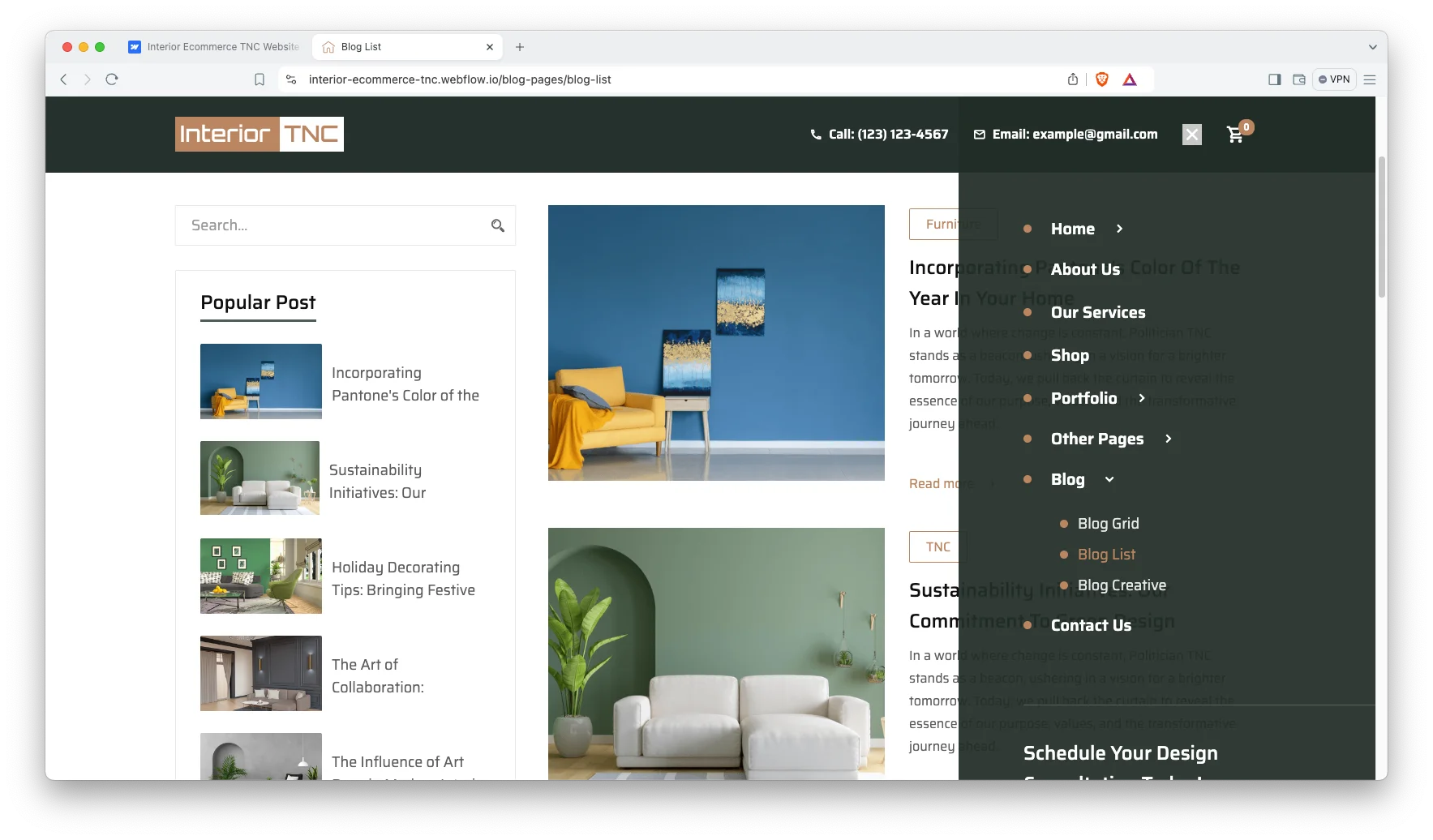Open the Brave wallet icon

pos(1299,79)
